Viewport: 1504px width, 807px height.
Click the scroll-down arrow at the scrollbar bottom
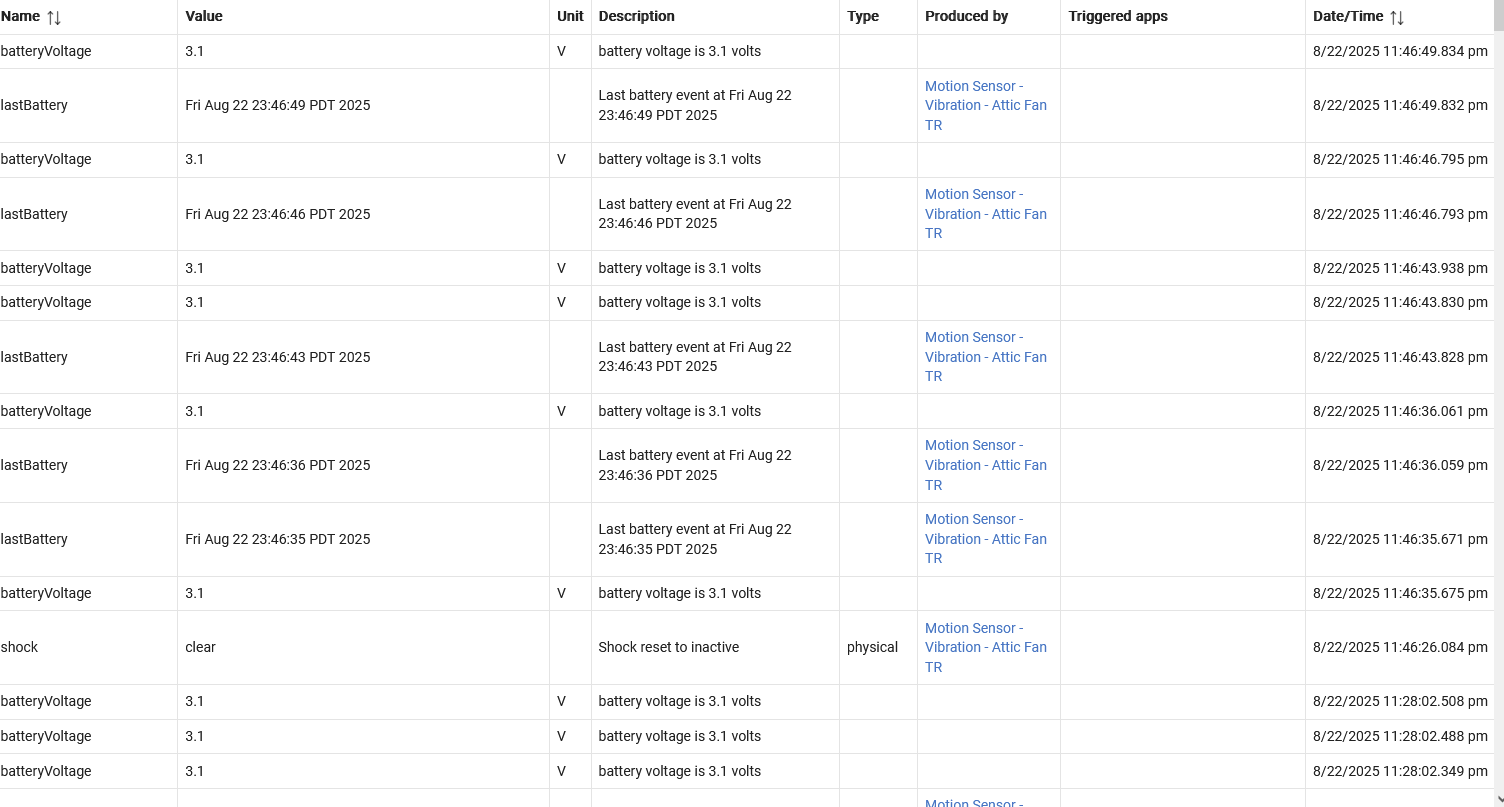1498,799
